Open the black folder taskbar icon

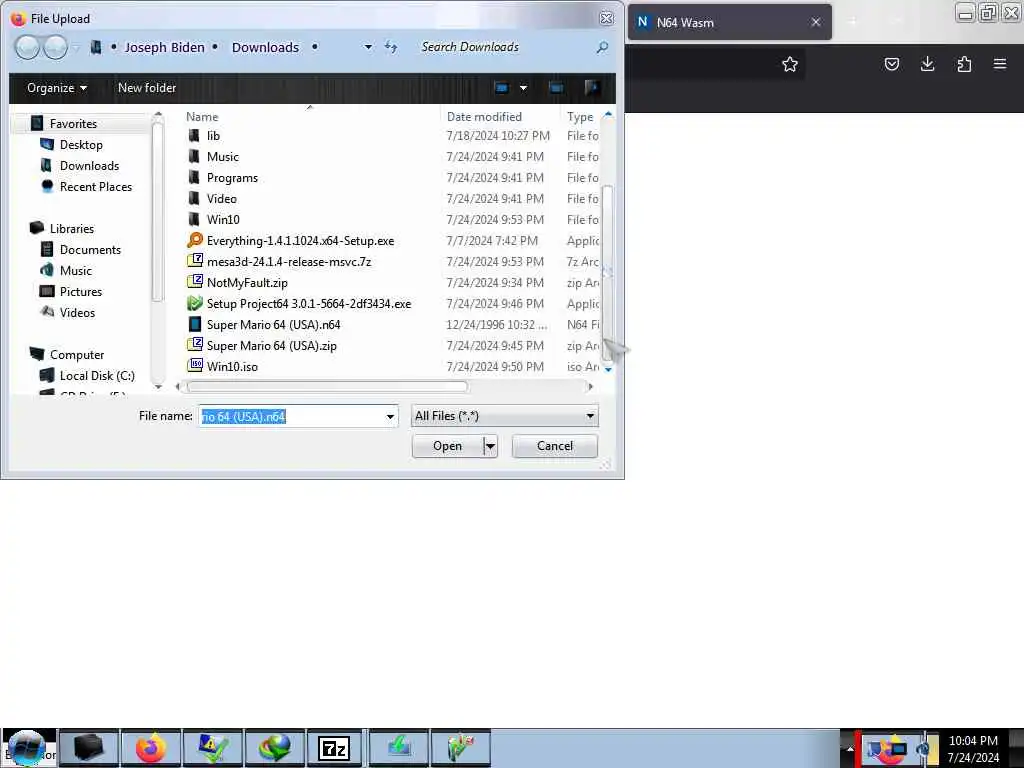pos(89,748)
